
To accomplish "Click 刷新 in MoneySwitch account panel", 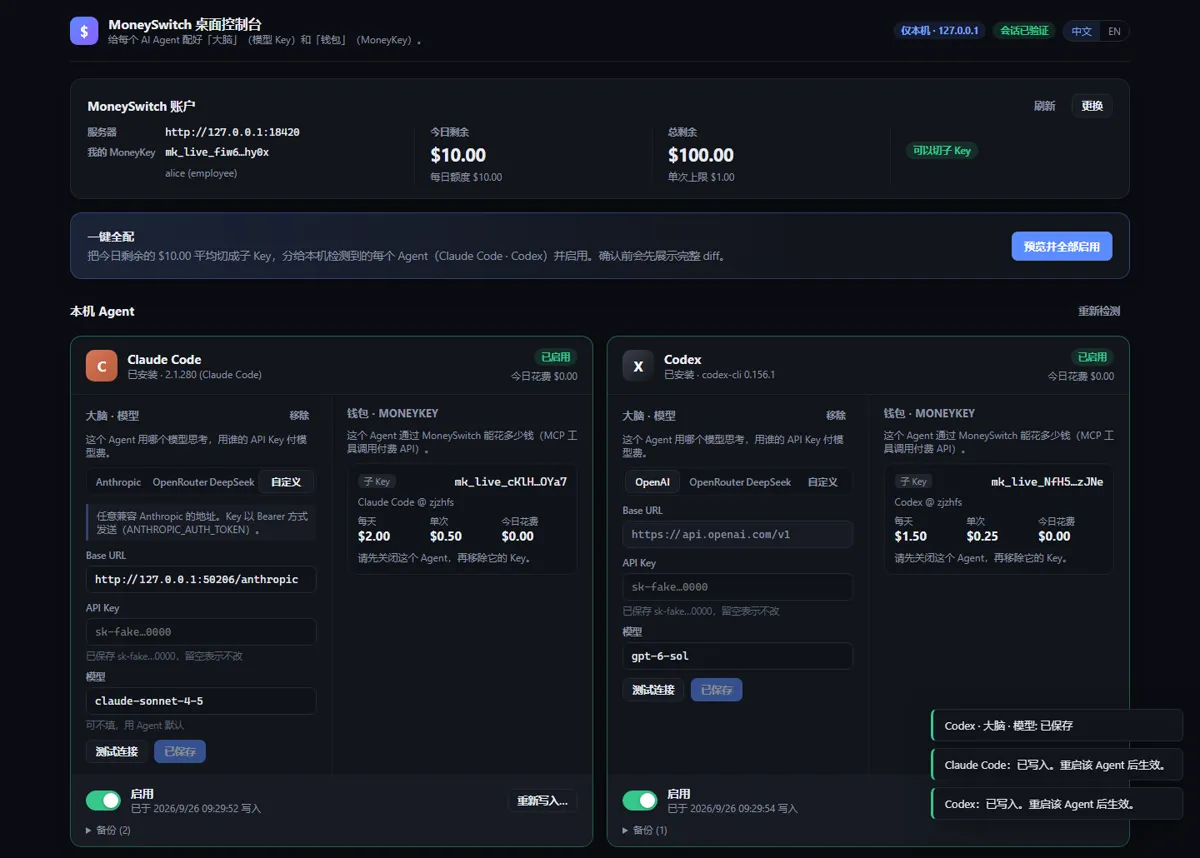I will point(1044,106).
